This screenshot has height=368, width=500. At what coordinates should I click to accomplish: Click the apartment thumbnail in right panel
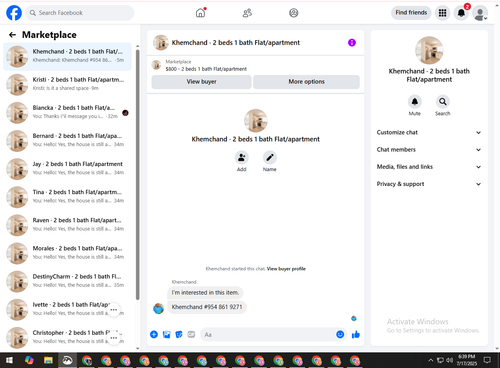point(429,50)
